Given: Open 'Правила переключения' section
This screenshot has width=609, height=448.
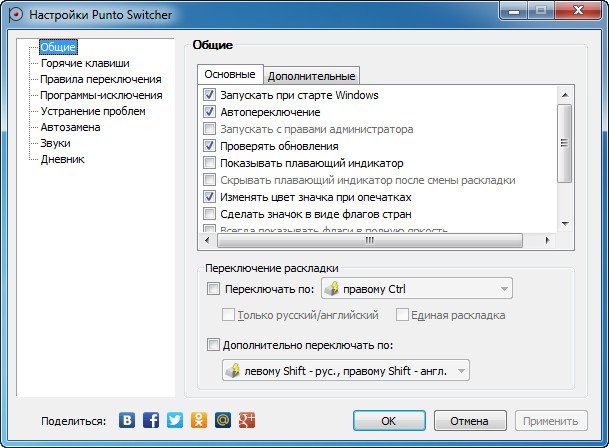Looking at the screenshot, I should click(101, 79).
